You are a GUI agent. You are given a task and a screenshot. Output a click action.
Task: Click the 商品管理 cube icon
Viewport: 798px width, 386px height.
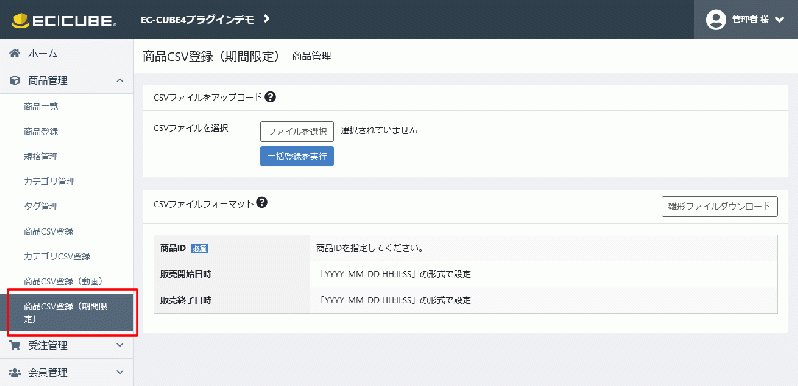[15, 80]
